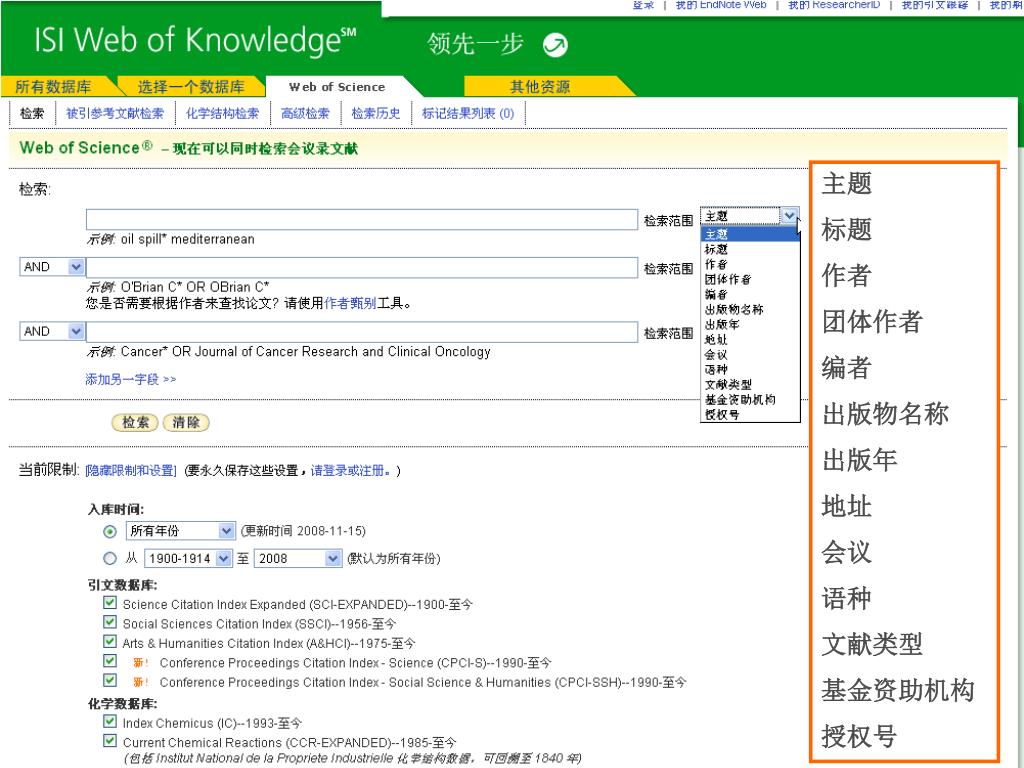Screen dimensions: 1024x768
Task: View 检索历史 search history
Action: 376,114
